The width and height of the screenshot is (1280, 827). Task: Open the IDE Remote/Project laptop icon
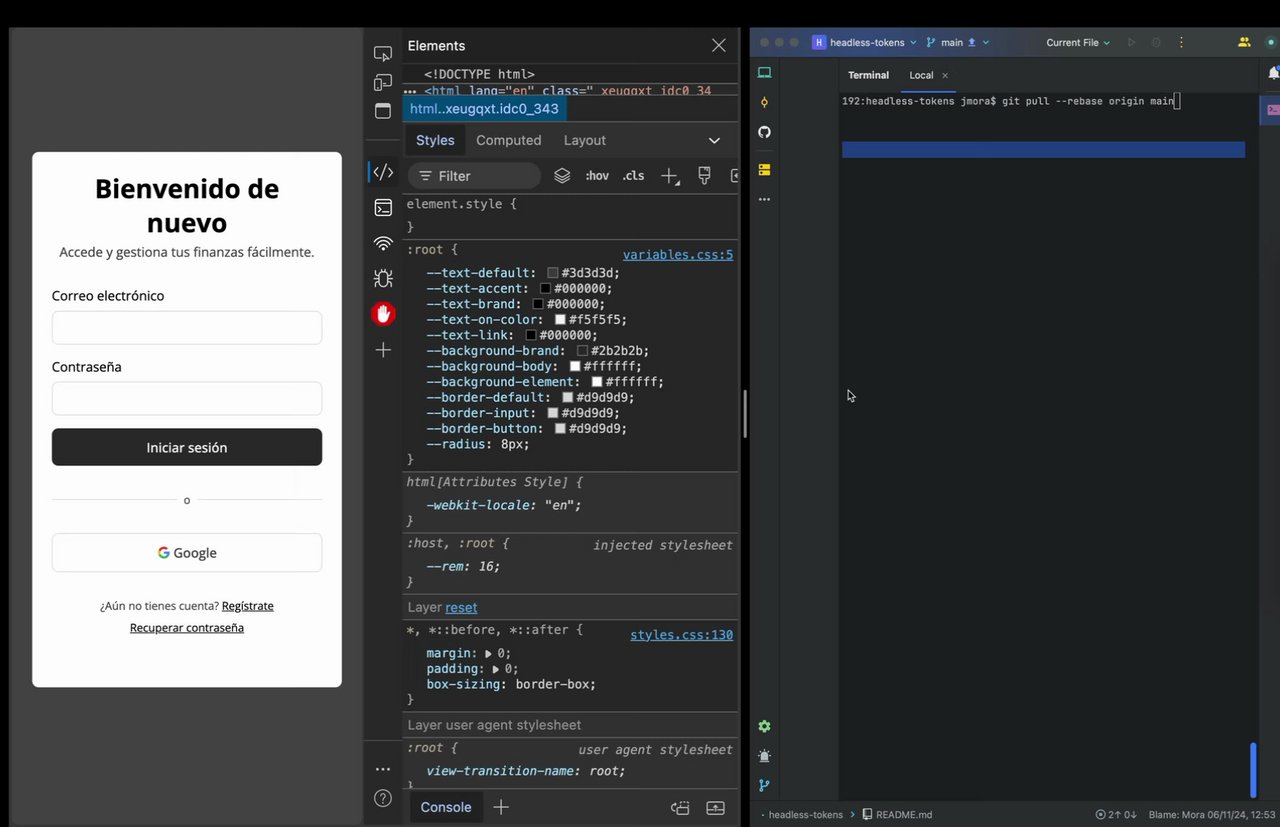764,72
